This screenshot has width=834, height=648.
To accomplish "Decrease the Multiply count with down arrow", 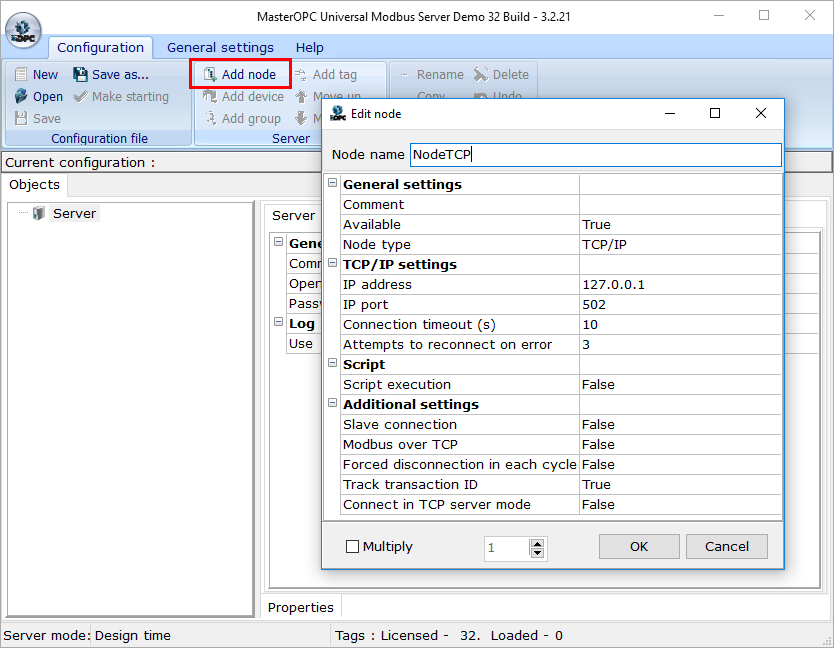I will click(538, 552).
